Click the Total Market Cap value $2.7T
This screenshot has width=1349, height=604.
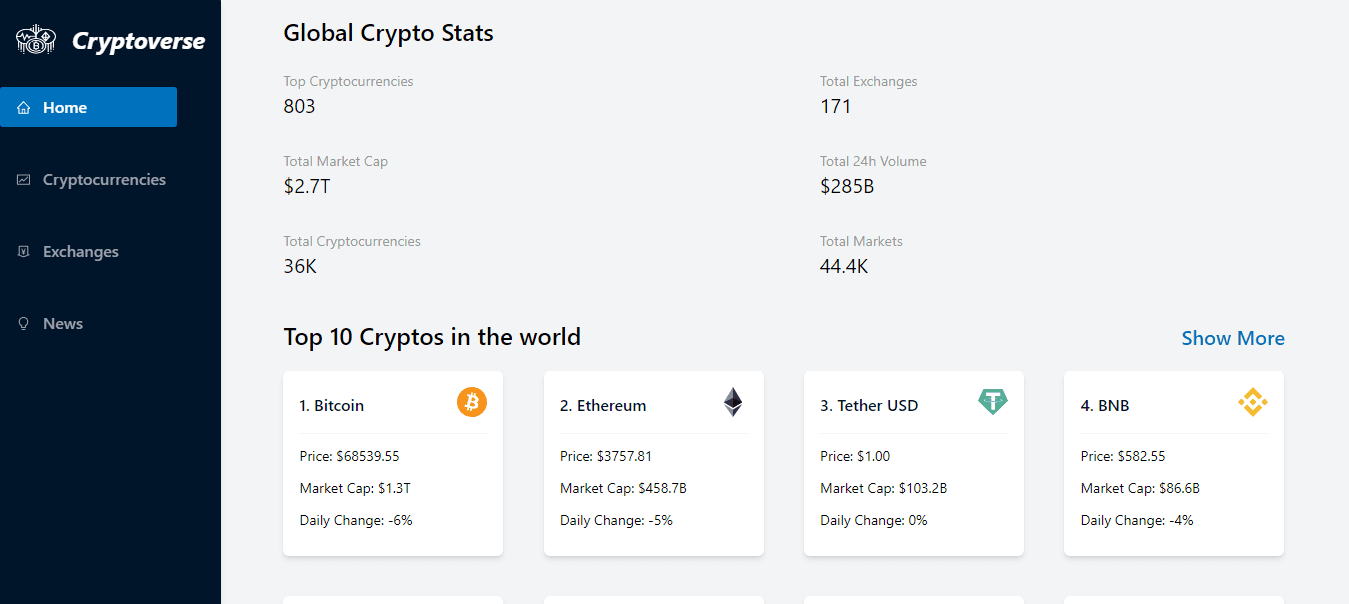pyautogui.click(x=306, y=186)
